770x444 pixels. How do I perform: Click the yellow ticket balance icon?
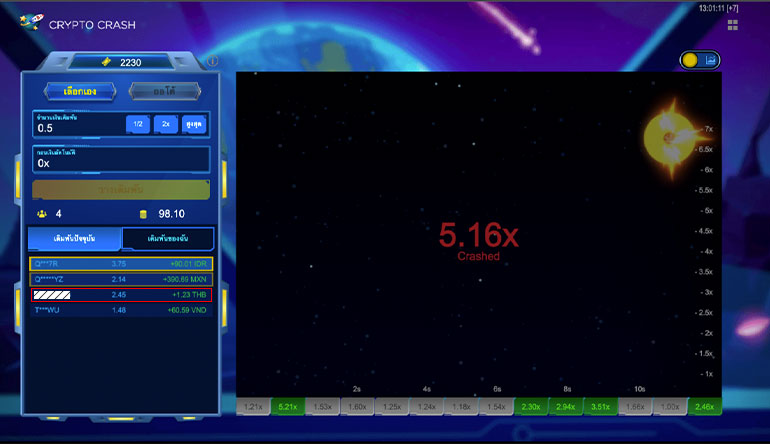106,62
